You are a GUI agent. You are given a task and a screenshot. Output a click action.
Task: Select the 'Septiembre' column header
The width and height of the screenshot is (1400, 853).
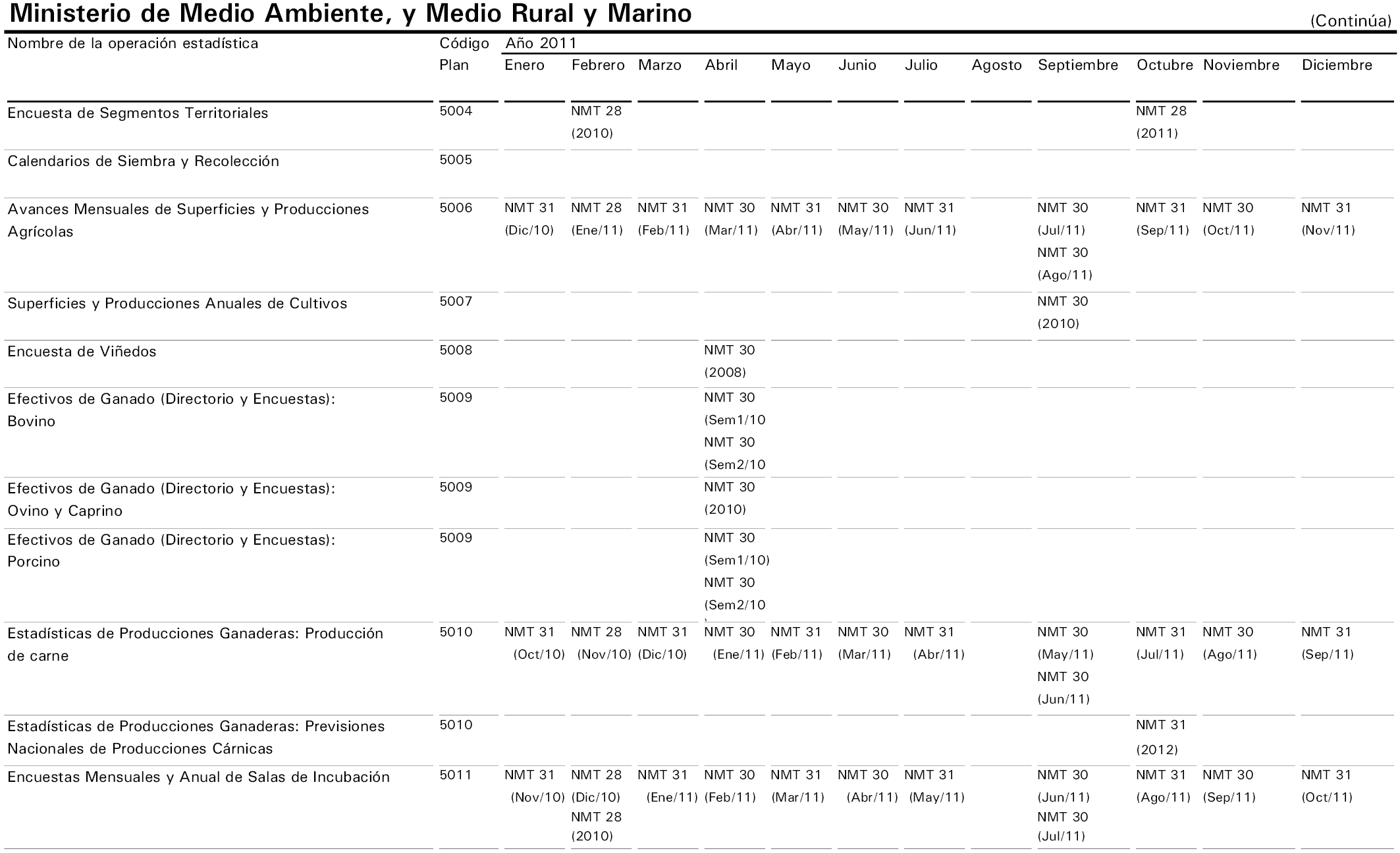click(1078, 65)
